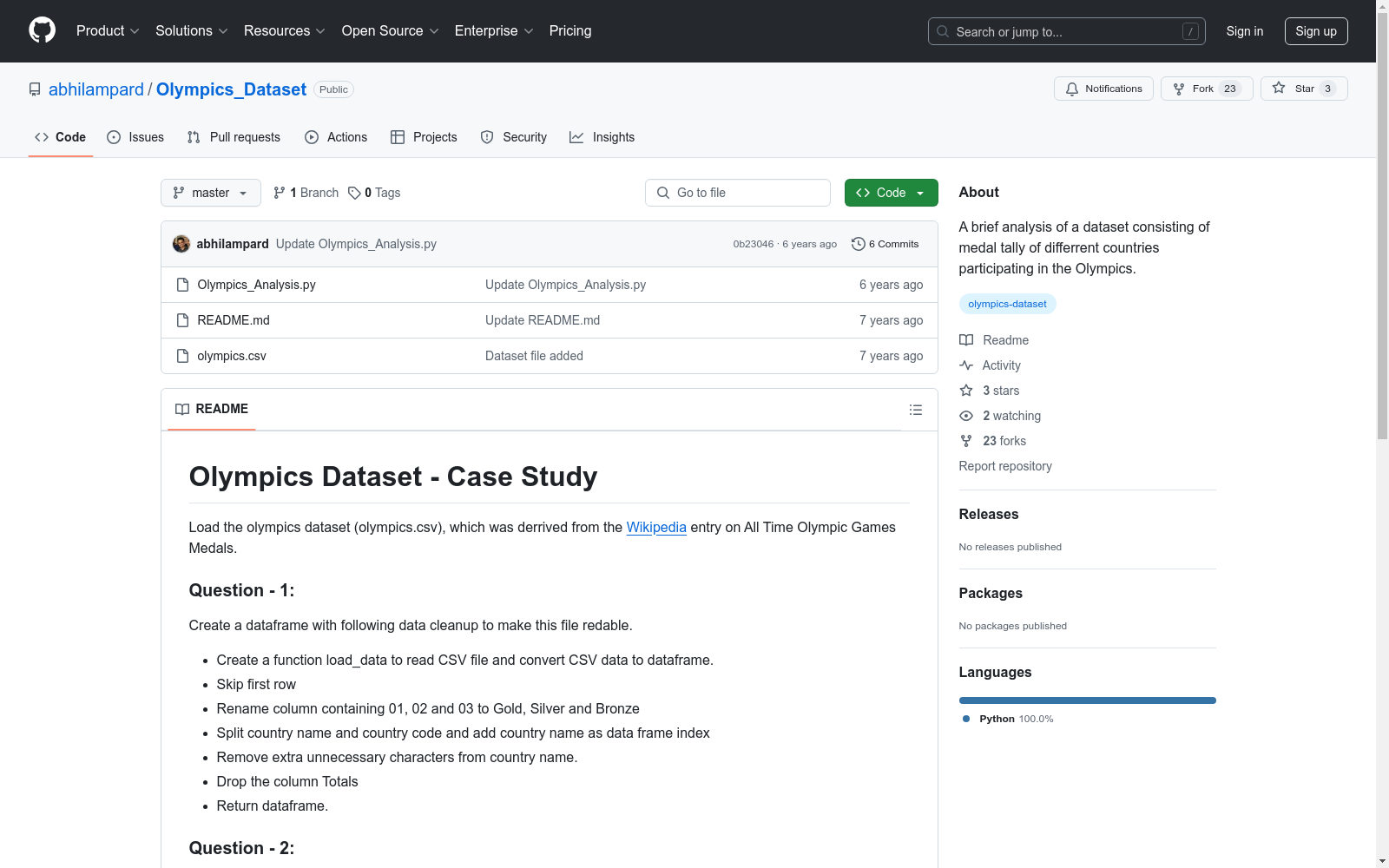This screenshot has width=1389, height=868.
Task: View the 23 forks link
Action: pos(992,441)
